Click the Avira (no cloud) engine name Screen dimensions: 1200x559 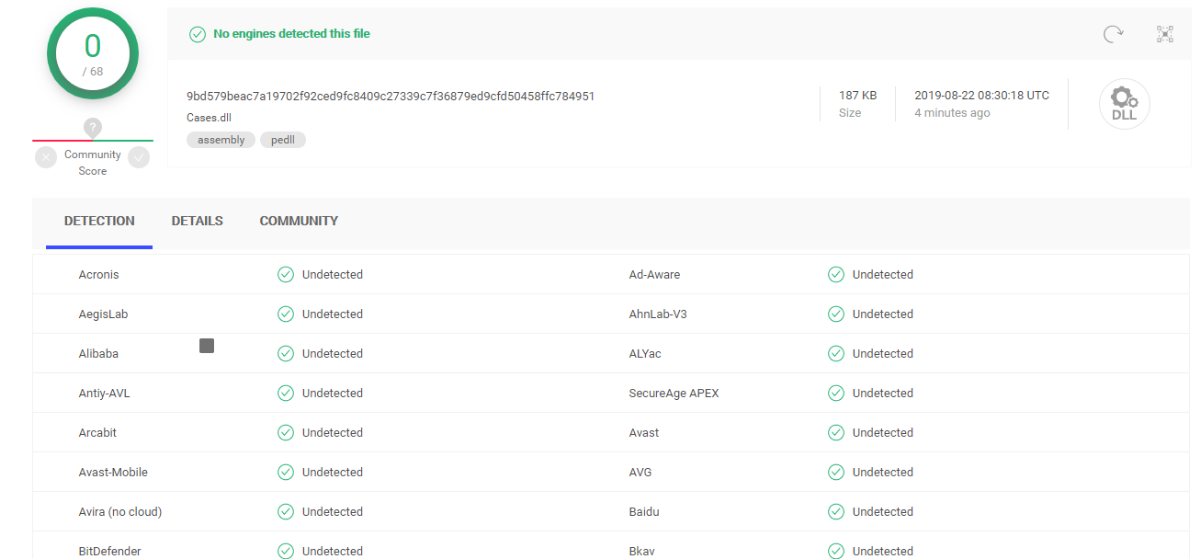coord(120,512)
